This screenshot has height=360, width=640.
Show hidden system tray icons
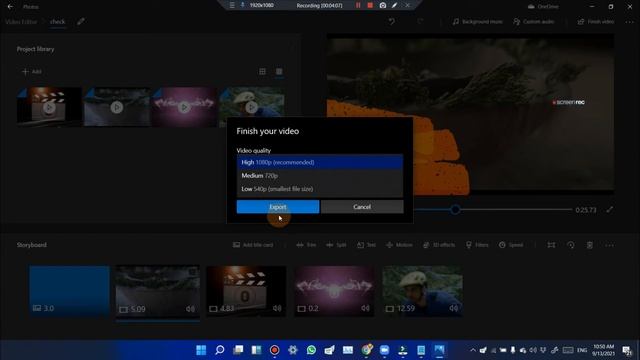(x=473, y=350)
